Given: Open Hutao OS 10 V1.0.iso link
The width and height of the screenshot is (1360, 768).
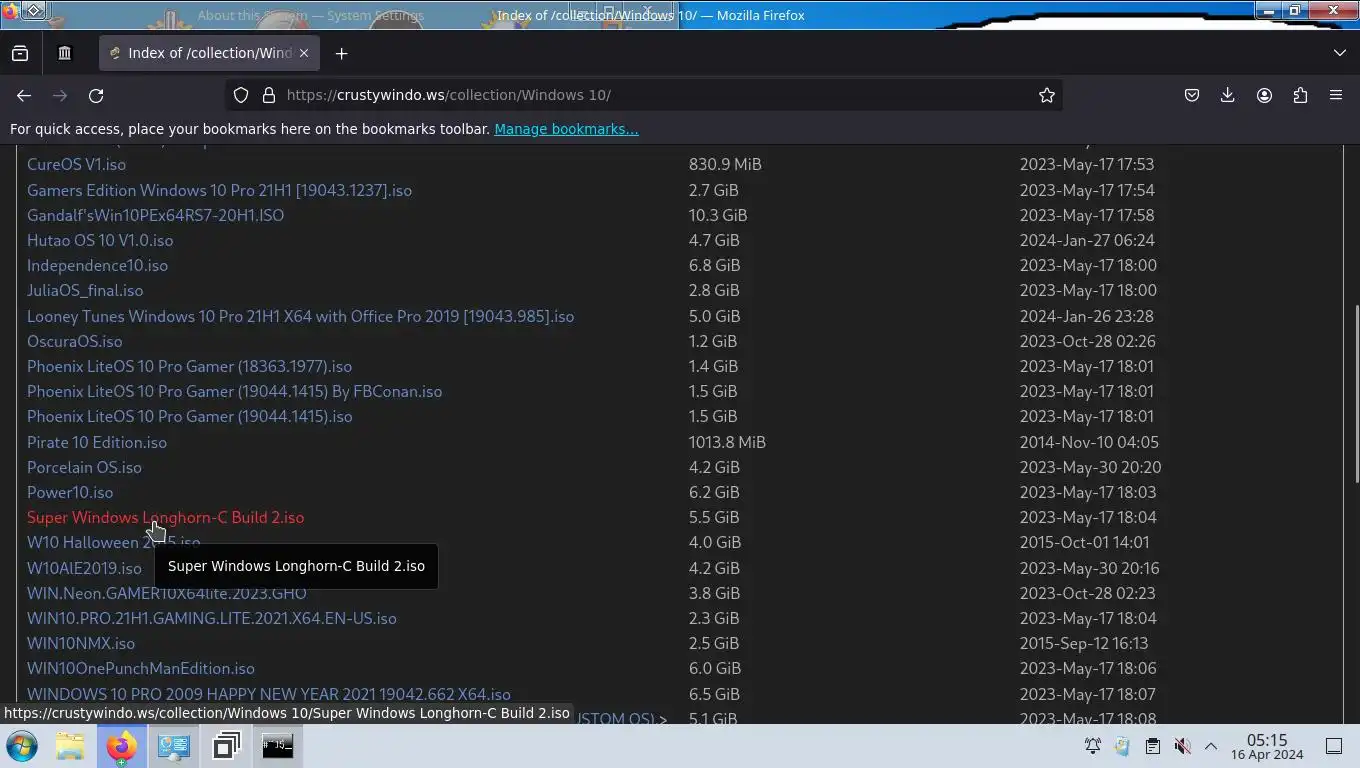Looking at the screenshot, I should [100, 240].
